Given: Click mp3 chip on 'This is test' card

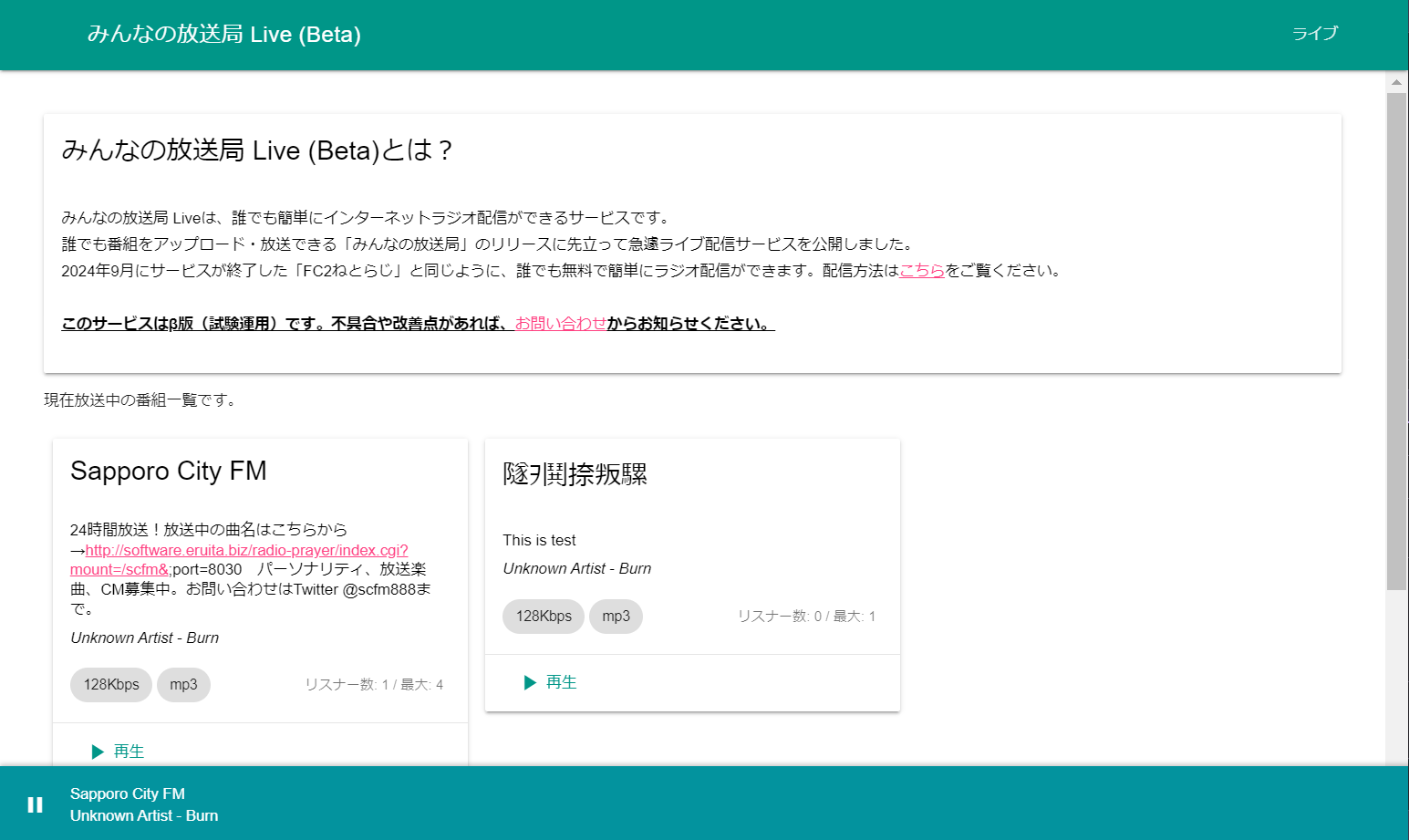Looking at the screenshot, I should [616, 617].
